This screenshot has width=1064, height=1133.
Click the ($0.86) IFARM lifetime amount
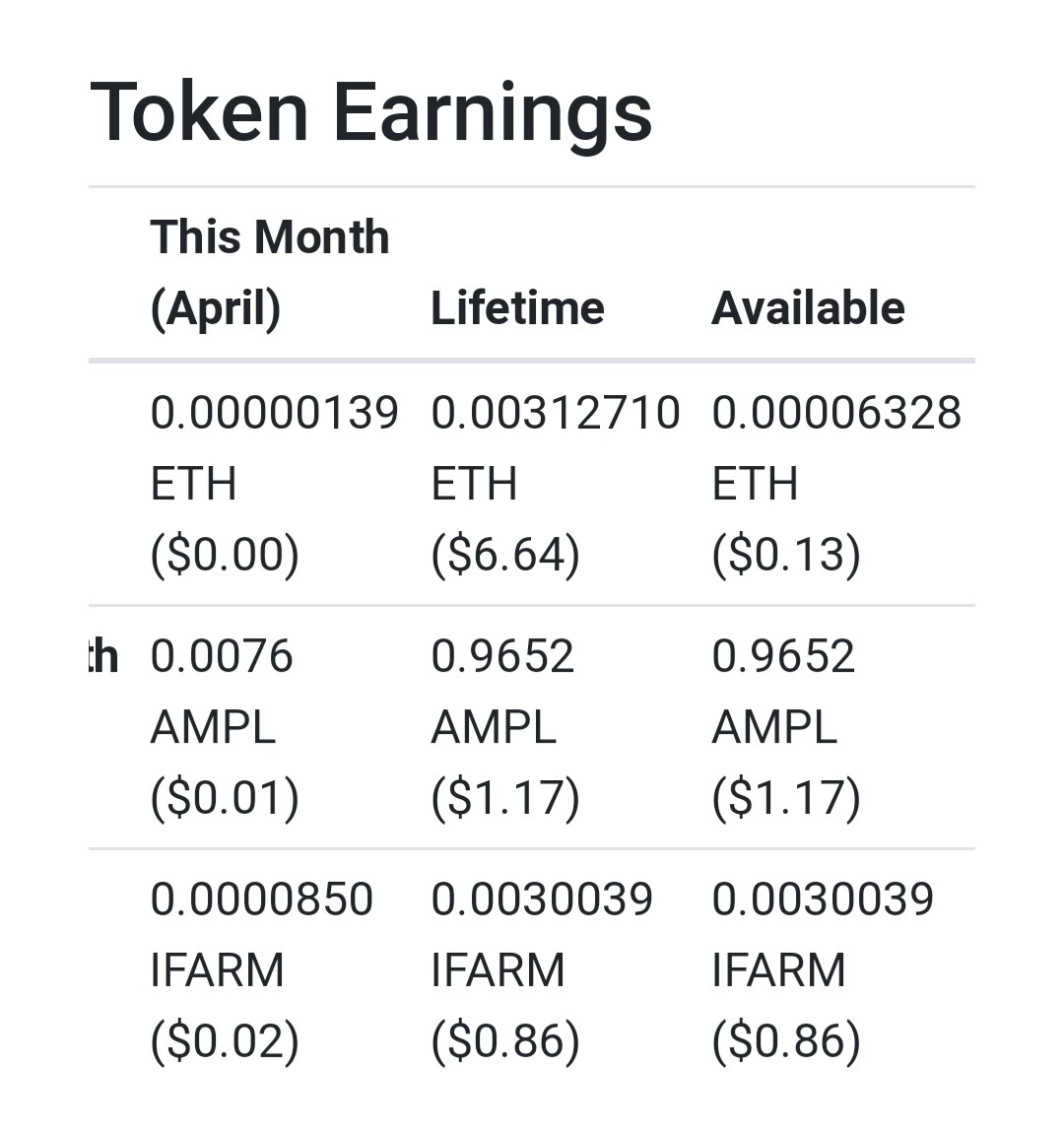[505, 1041]
